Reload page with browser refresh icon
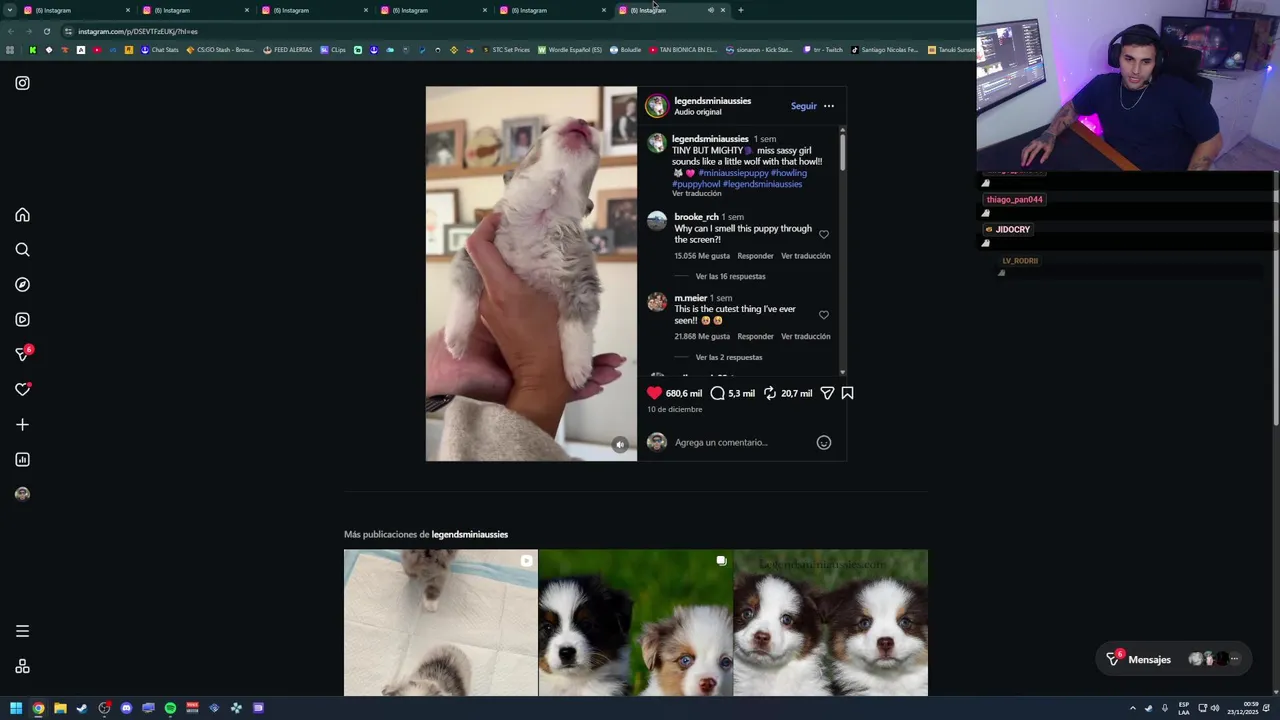This screenshot has width=1280, height=720. [x=46, y=31]
